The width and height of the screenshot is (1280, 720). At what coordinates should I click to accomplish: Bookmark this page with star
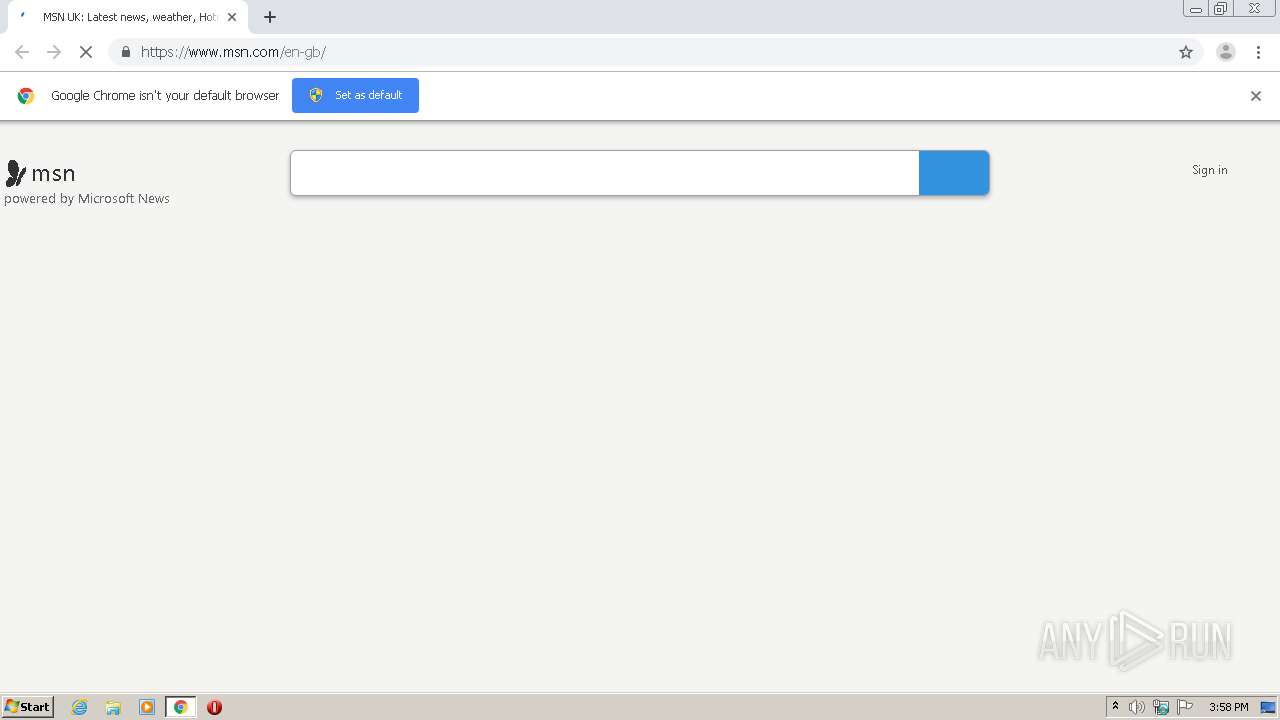coord(1186,52)
